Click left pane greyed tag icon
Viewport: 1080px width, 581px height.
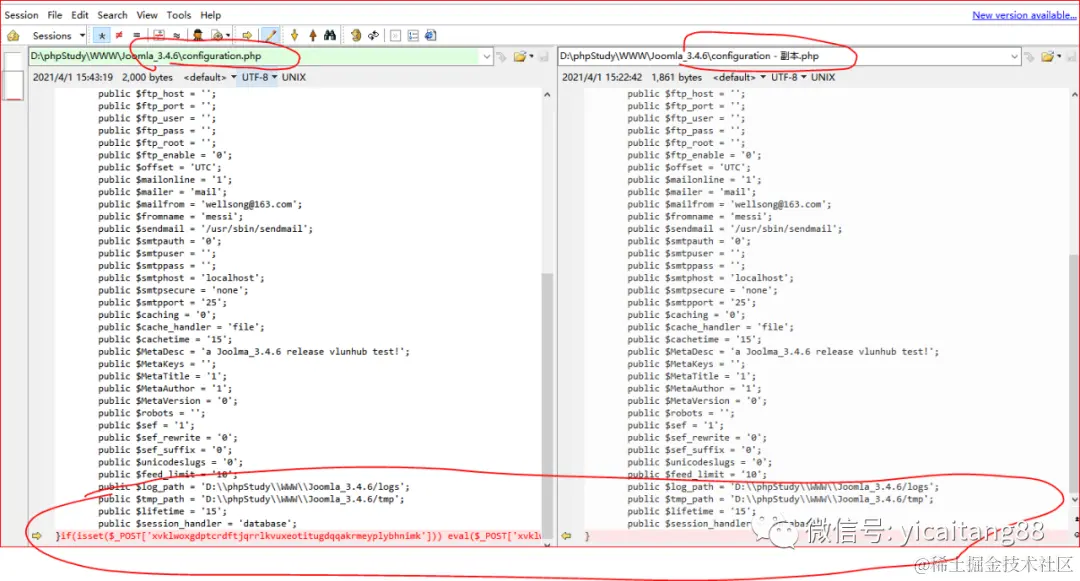pyautogui.click(x=501, y=56)
